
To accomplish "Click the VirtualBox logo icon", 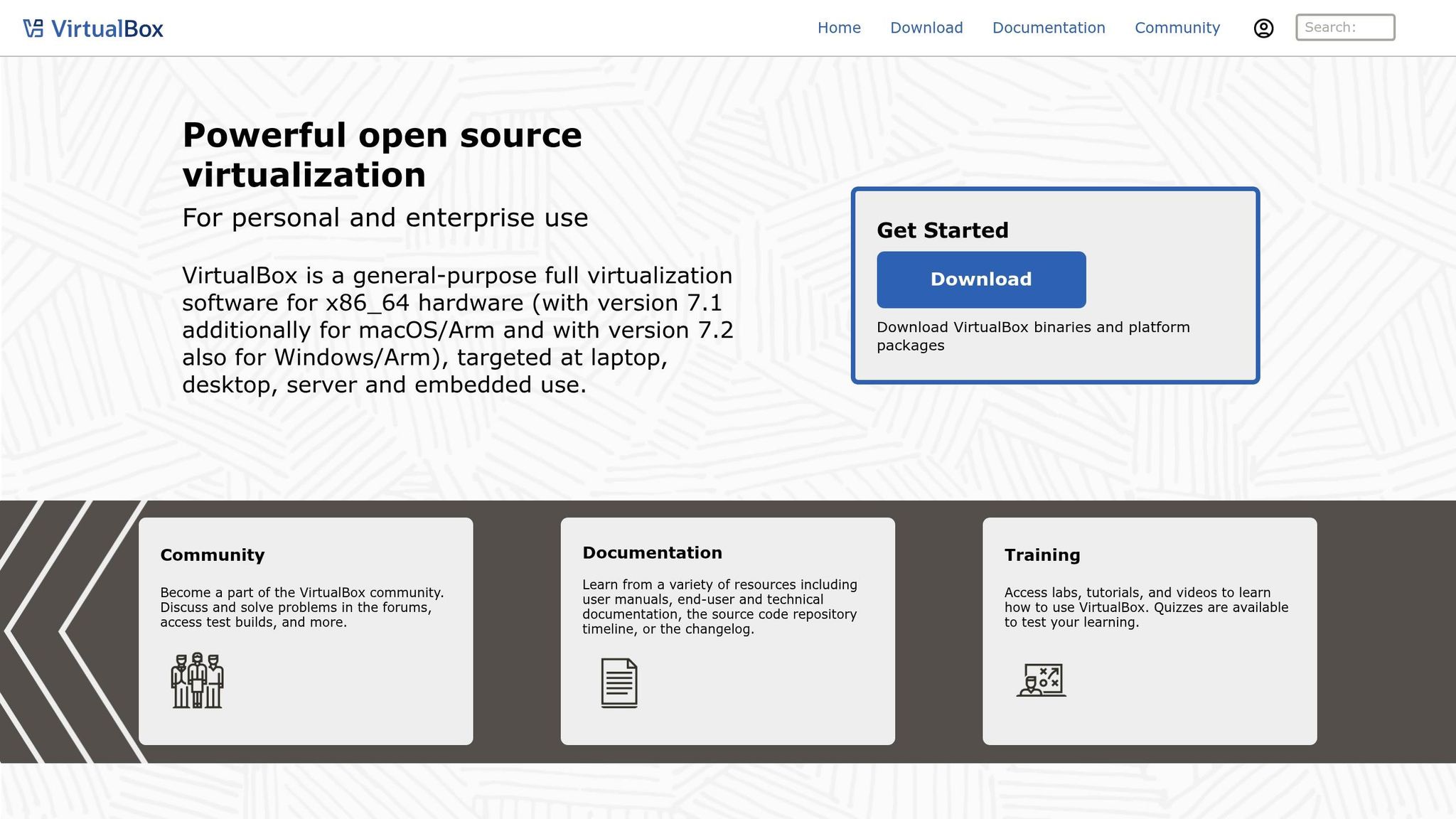I will click(x=33, y=28).
